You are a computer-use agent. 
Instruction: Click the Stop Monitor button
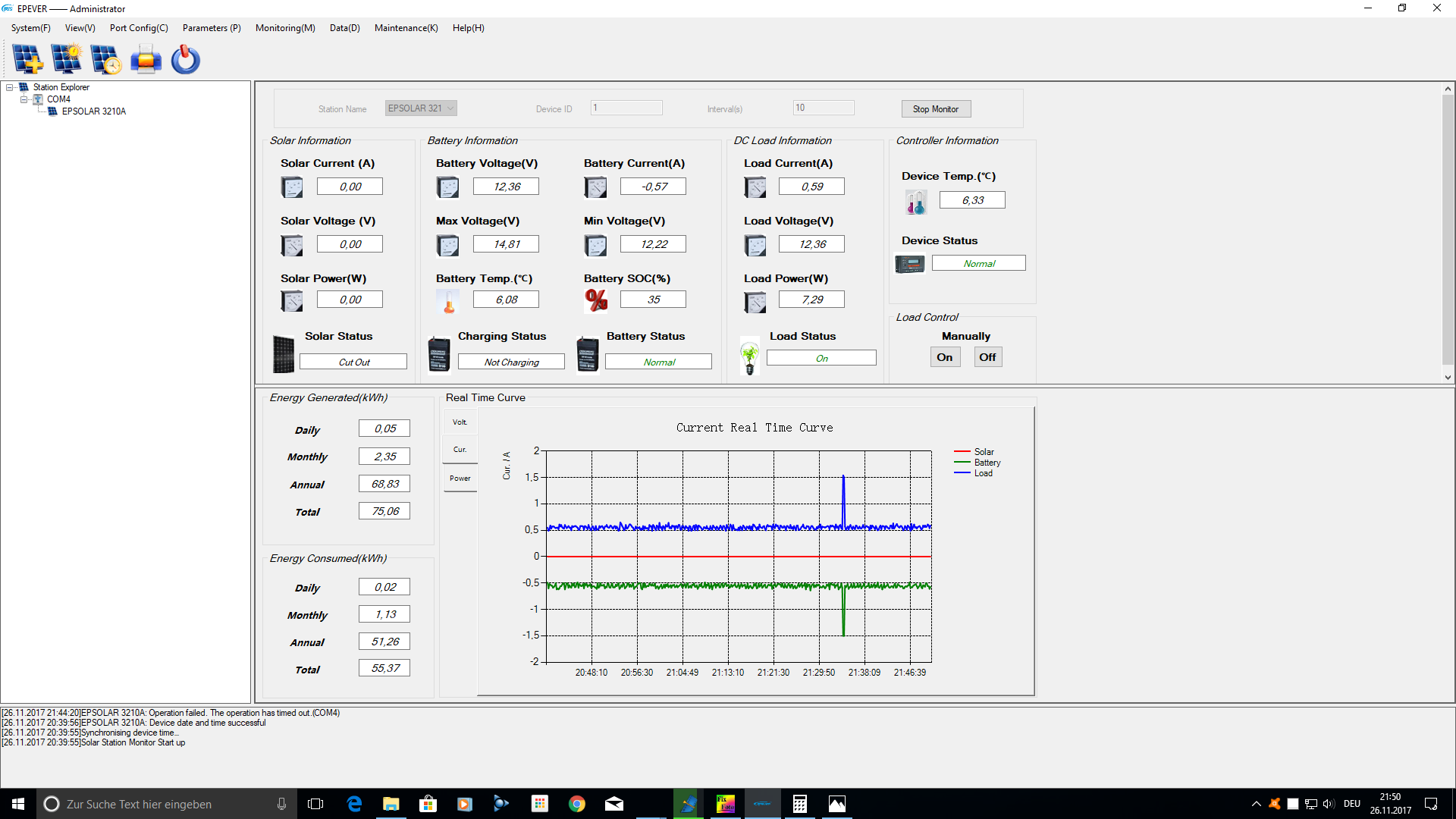click(x=936, y=109)
